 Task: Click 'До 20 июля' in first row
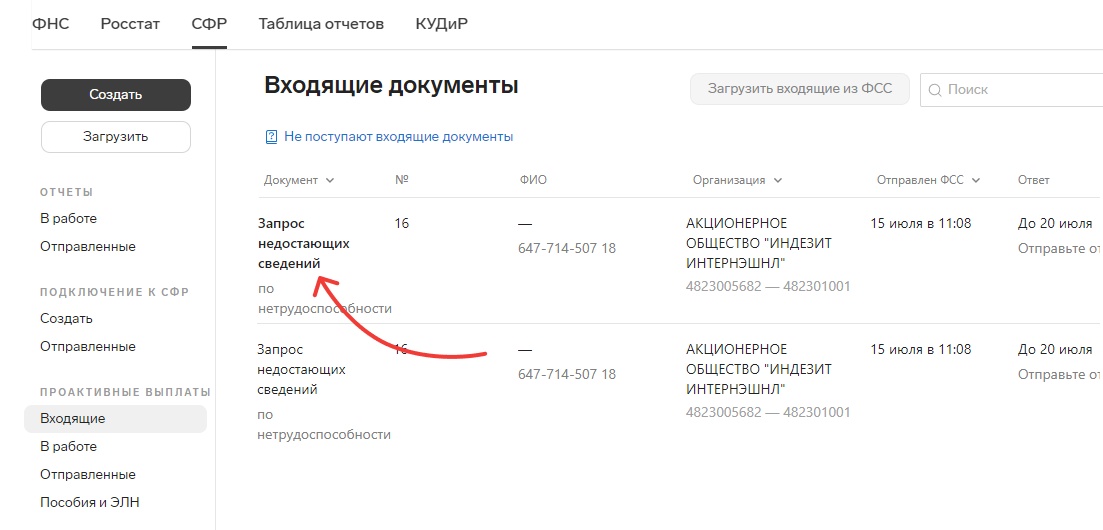point(1055,224)
